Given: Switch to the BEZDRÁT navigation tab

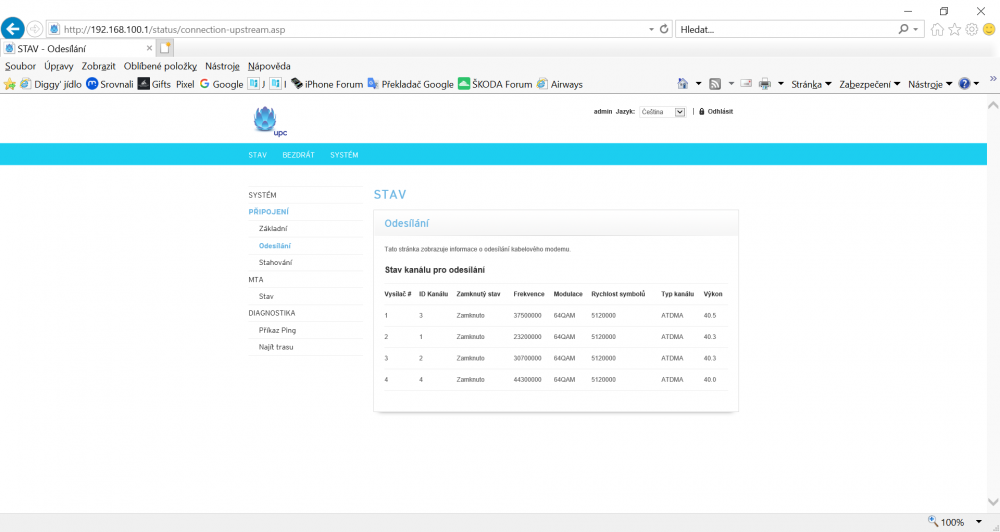Looking at the screenshot, I should click(298, 155).
